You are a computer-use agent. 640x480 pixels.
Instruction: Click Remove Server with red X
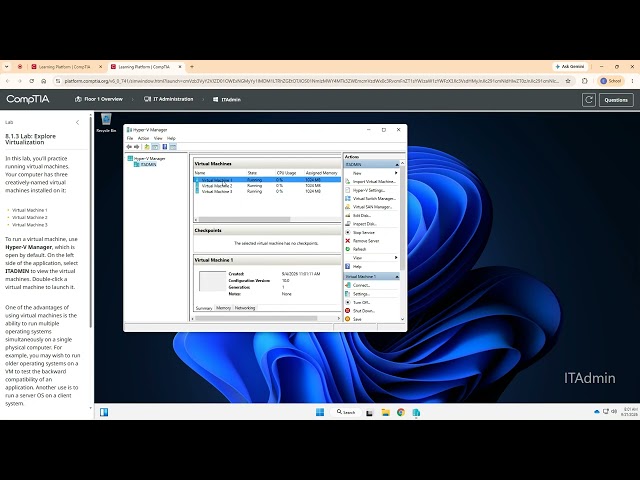(x=366, y=241)
